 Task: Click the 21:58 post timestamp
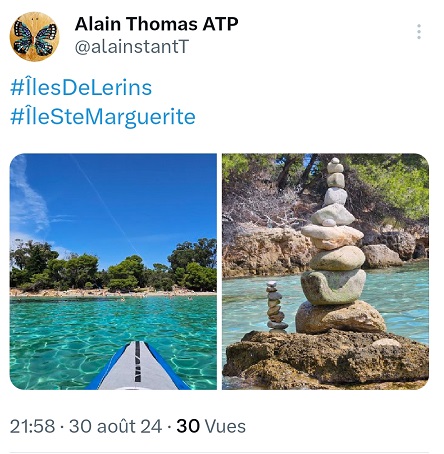tap(32, 426)
